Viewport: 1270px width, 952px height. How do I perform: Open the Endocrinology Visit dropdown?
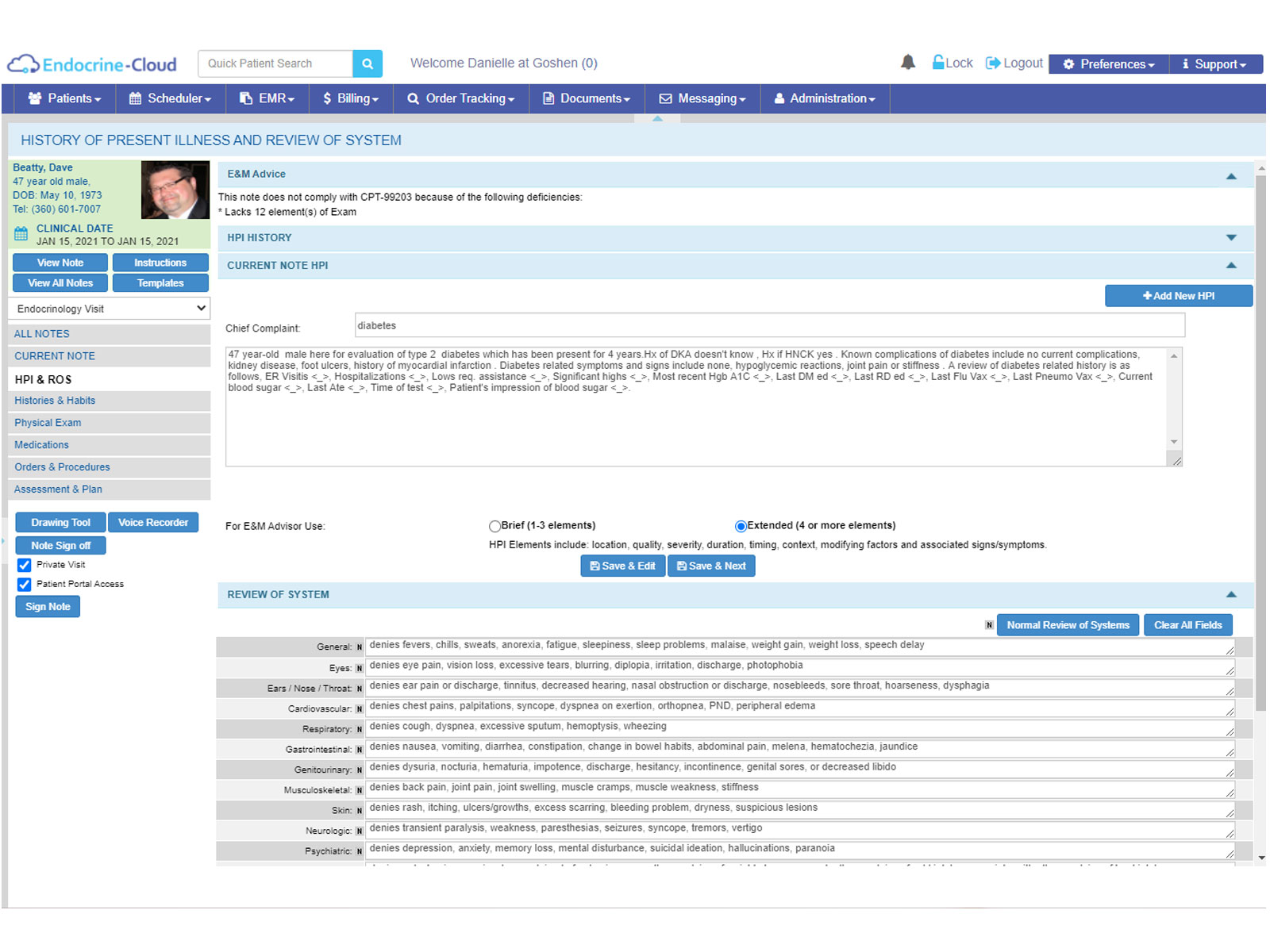coord(110,309)
